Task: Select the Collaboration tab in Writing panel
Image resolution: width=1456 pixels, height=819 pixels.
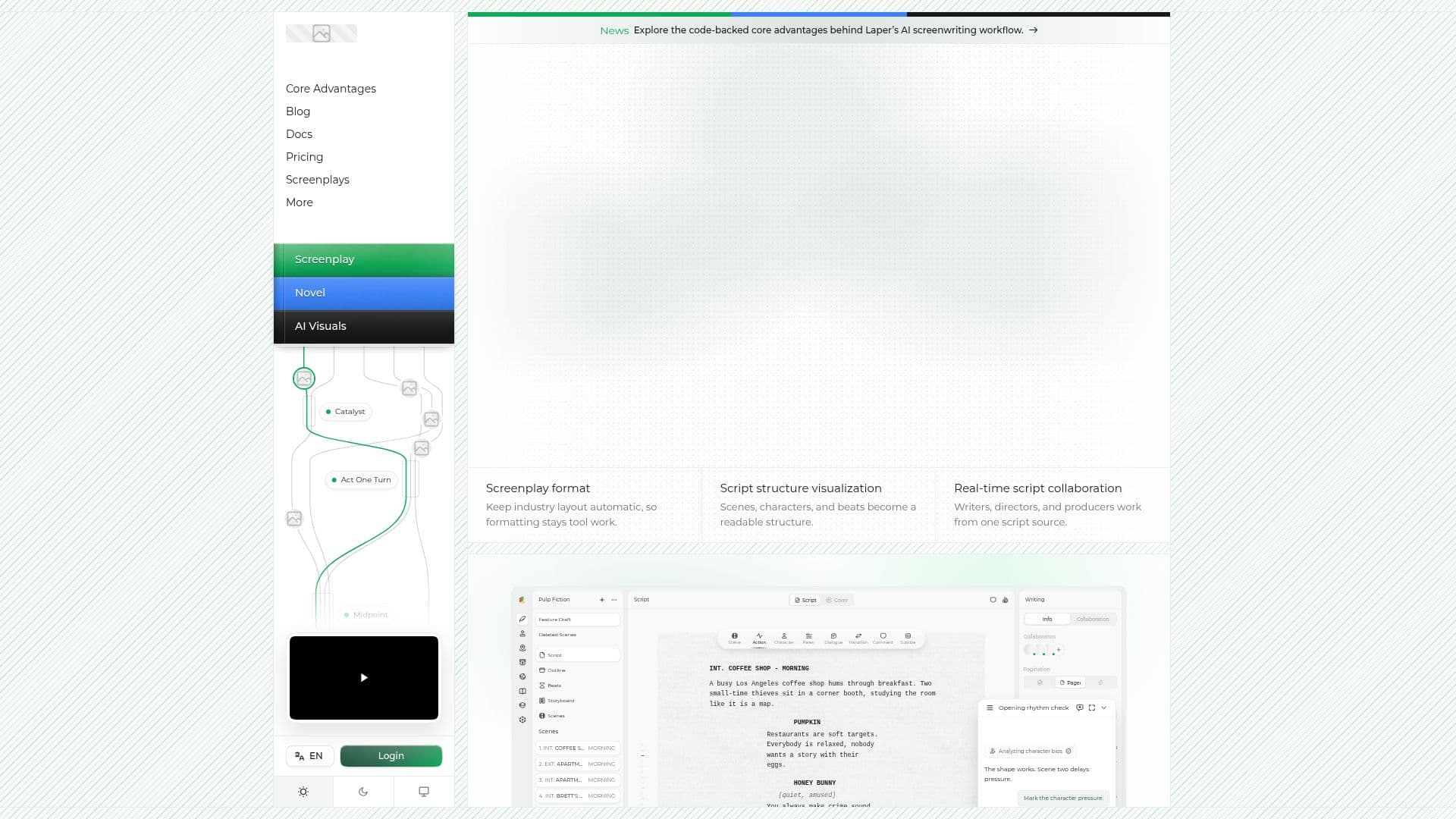Action: tap(1093, 620)
